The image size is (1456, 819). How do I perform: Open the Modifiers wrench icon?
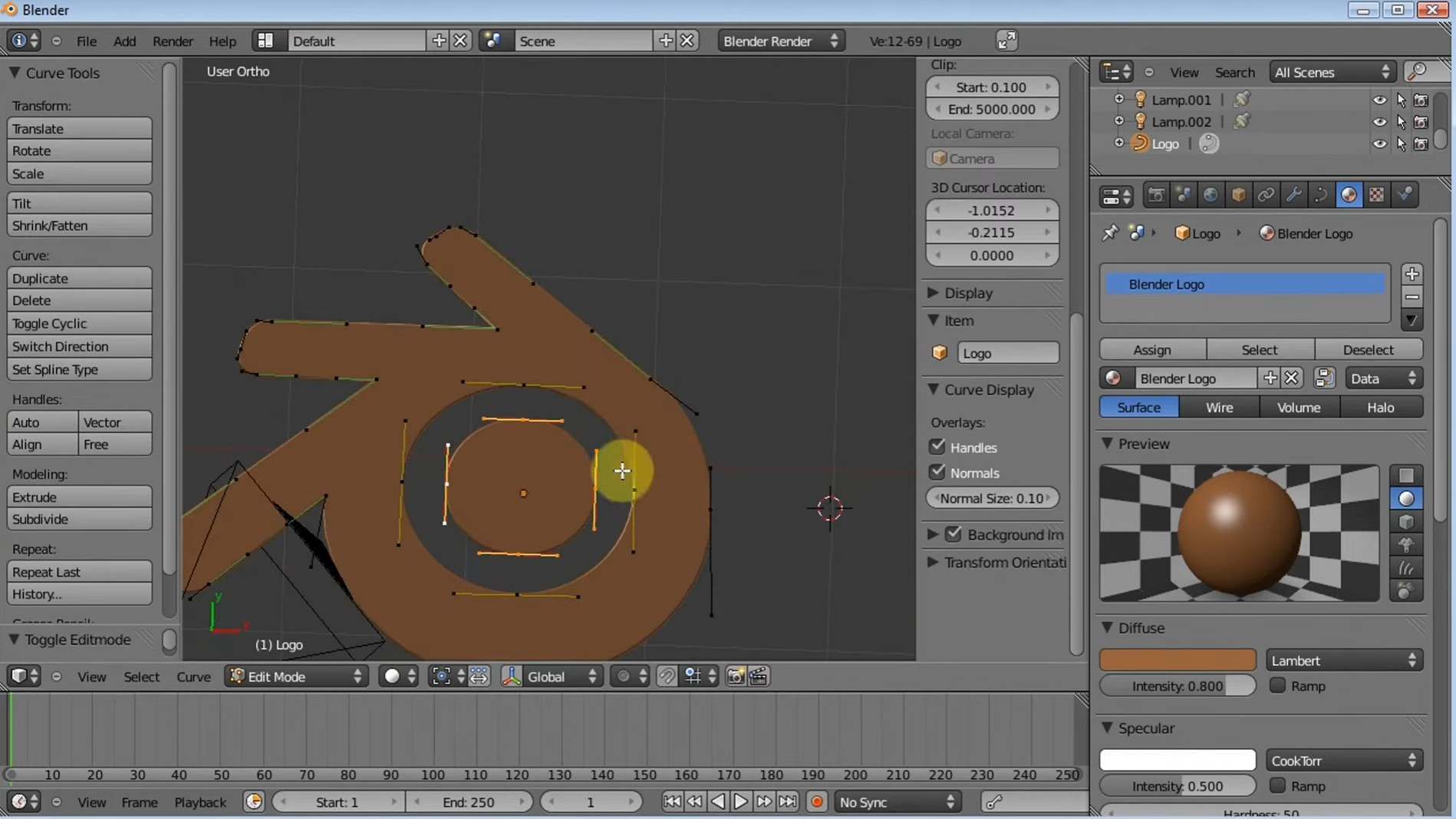tap(1294, 195)
